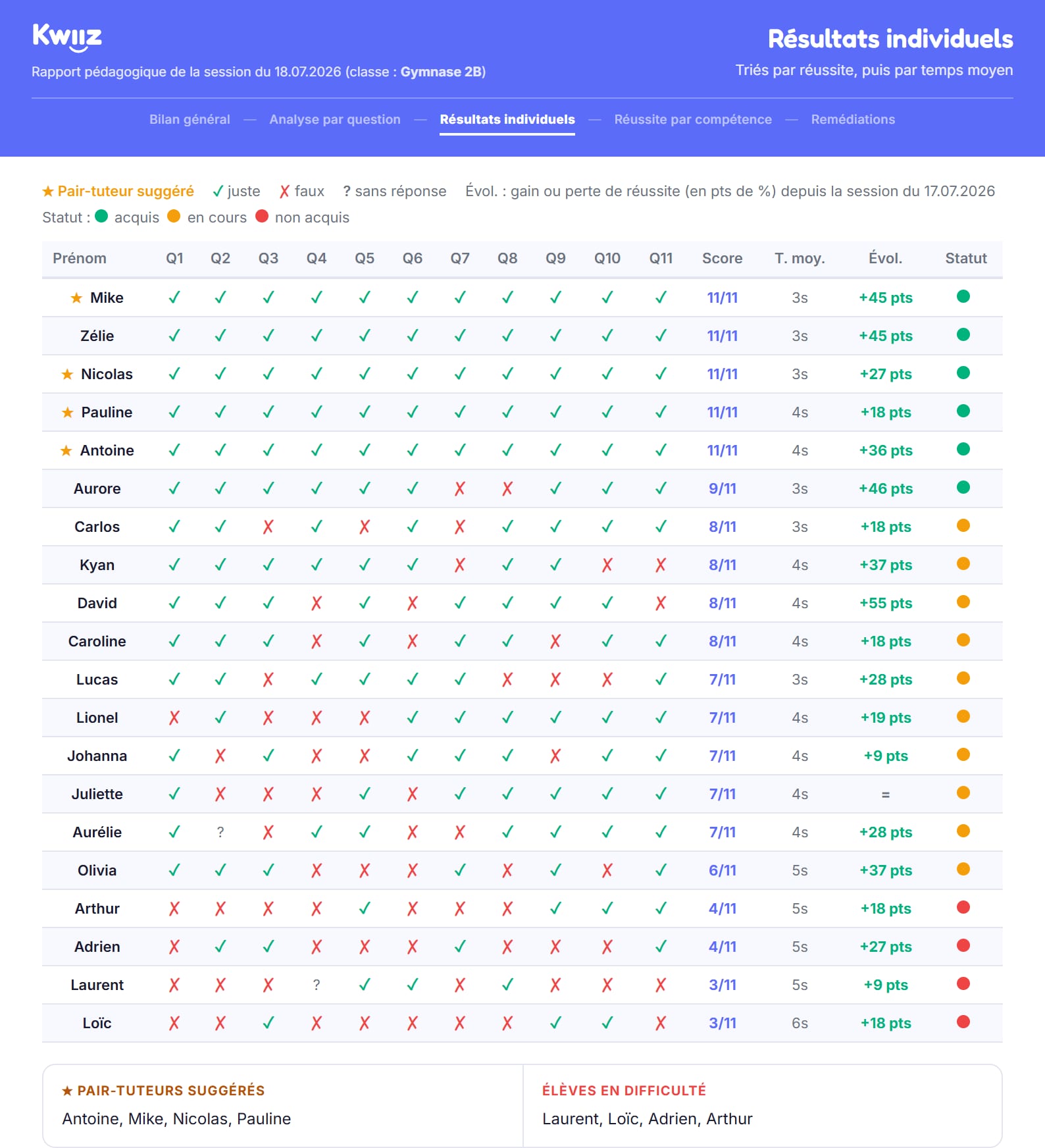Click Olivia's red X in Q10
Viewport: 1045px width, 1148px height.
click(607, 870)
